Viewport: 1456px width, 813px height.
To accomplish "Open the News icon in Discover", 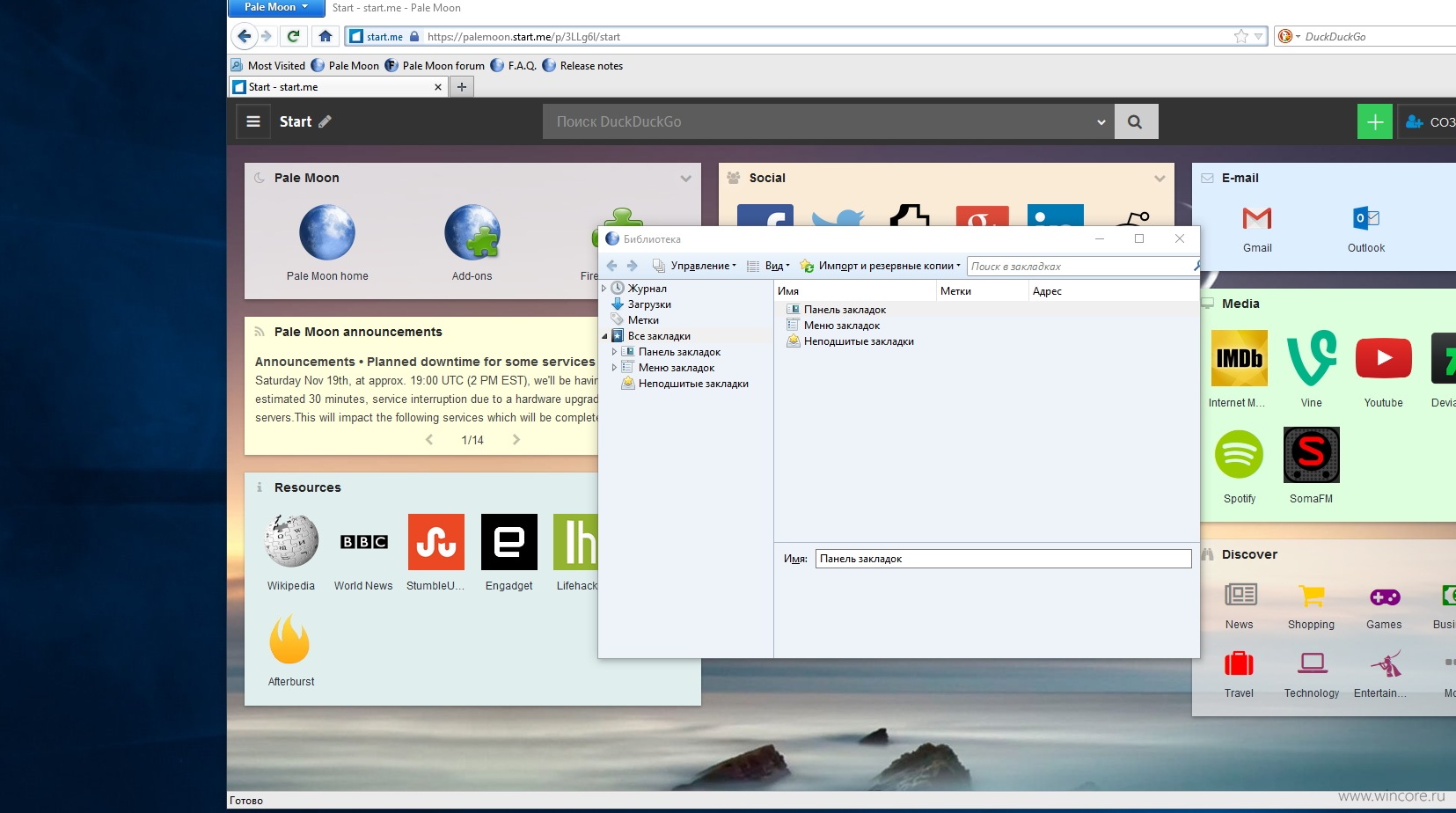I will coord(1241,596).
